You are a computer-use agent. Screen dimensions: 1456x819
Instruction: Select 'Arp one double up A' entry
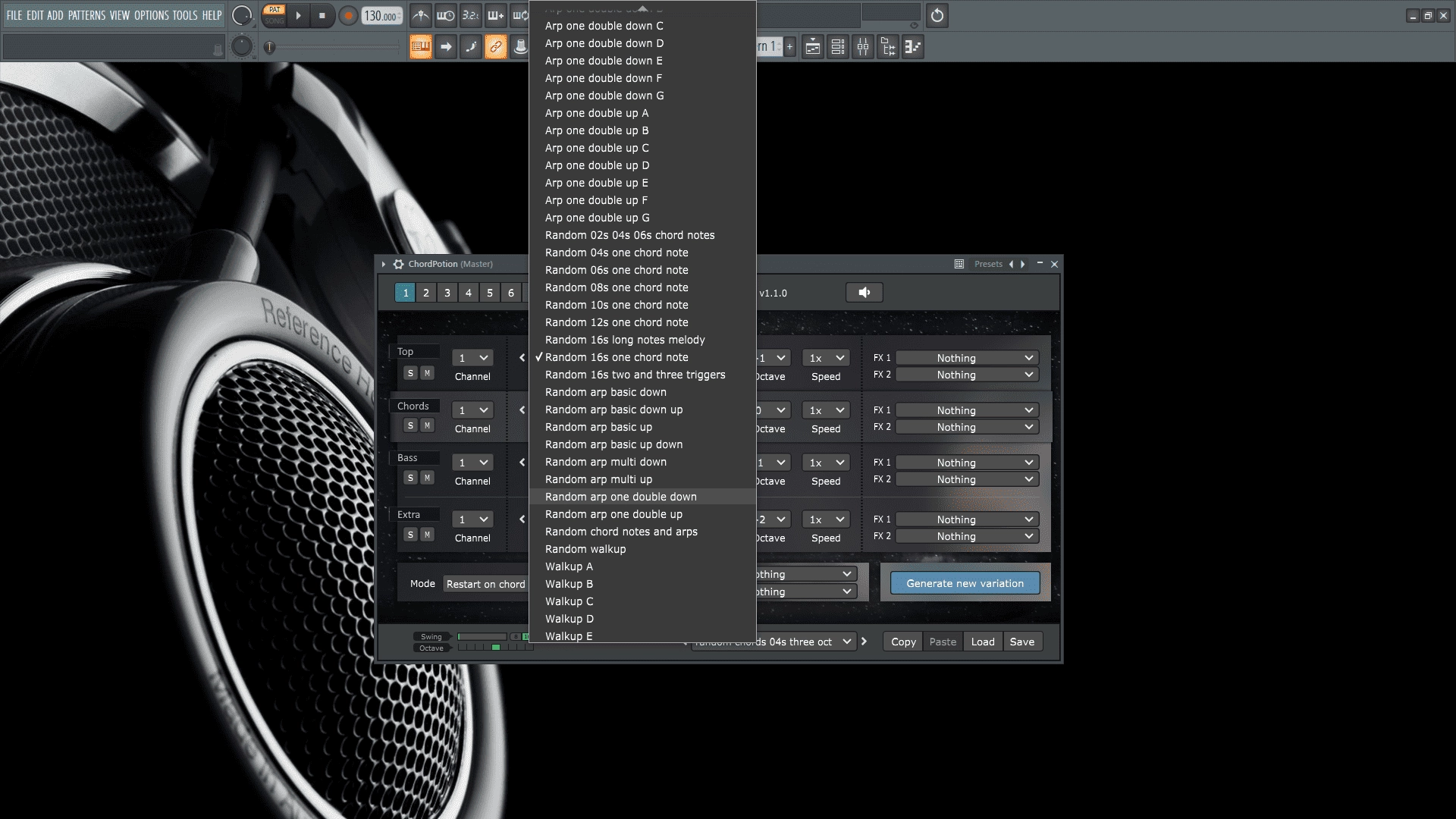[x=642, y=113]
